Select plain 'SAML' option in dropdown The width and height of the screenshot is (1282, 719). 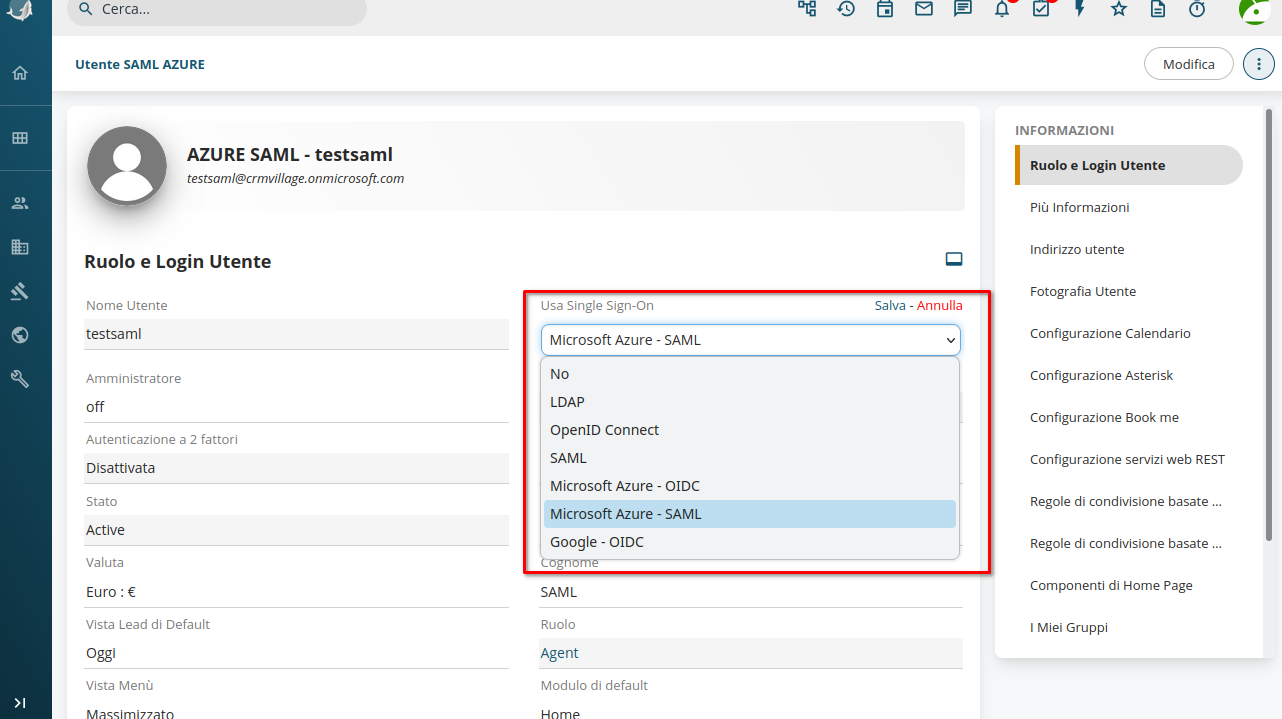(750, 458)
